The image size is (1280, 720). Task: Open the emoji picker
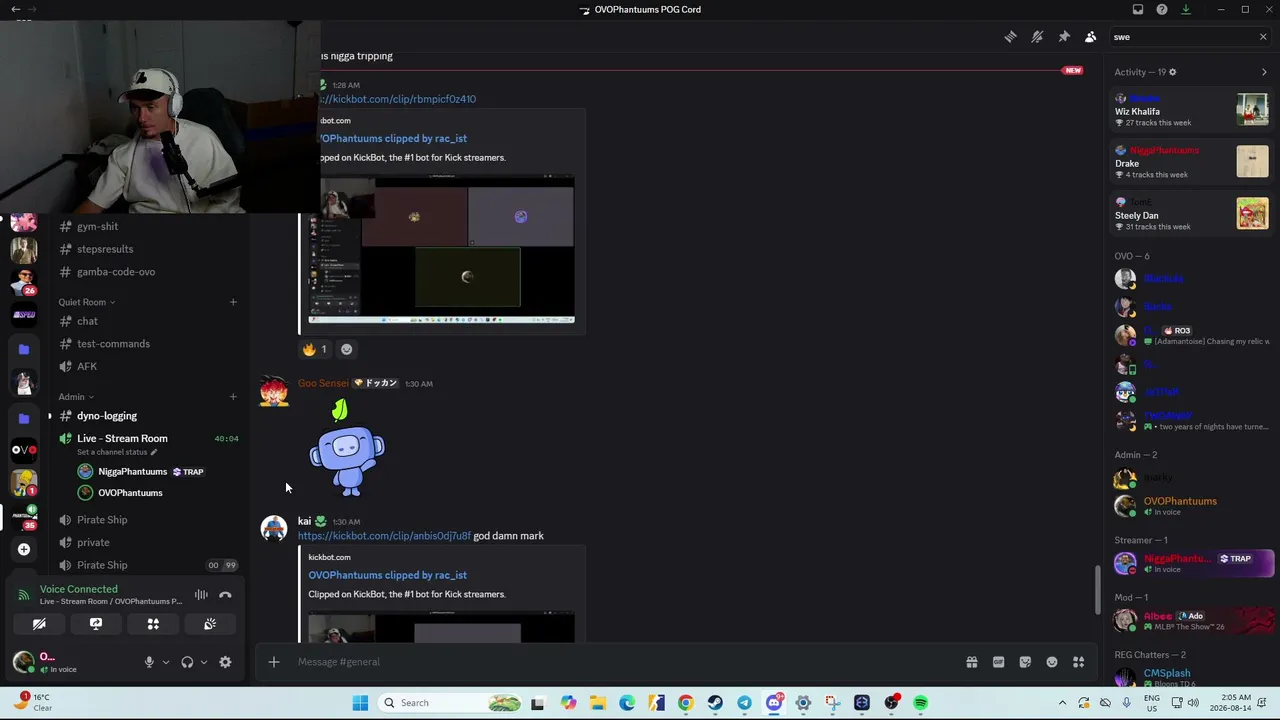coord(1052,662)
